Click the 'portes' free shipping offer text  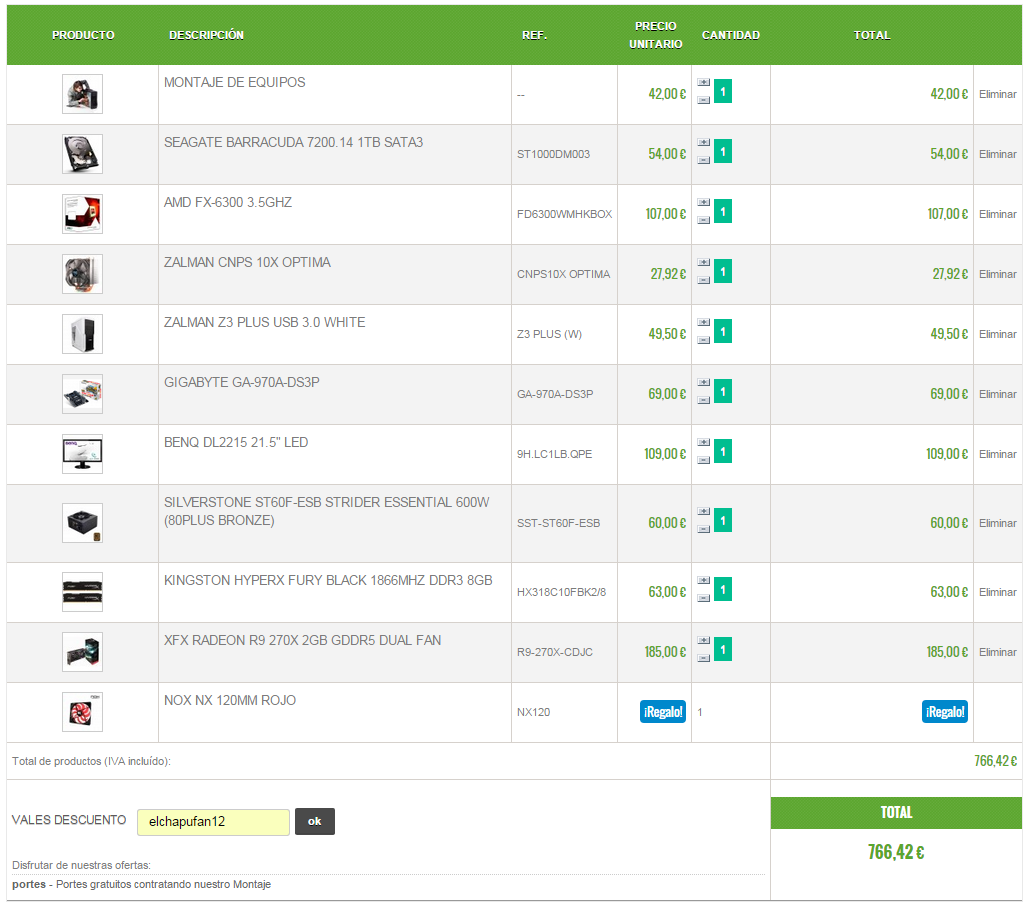click(142, 885)
